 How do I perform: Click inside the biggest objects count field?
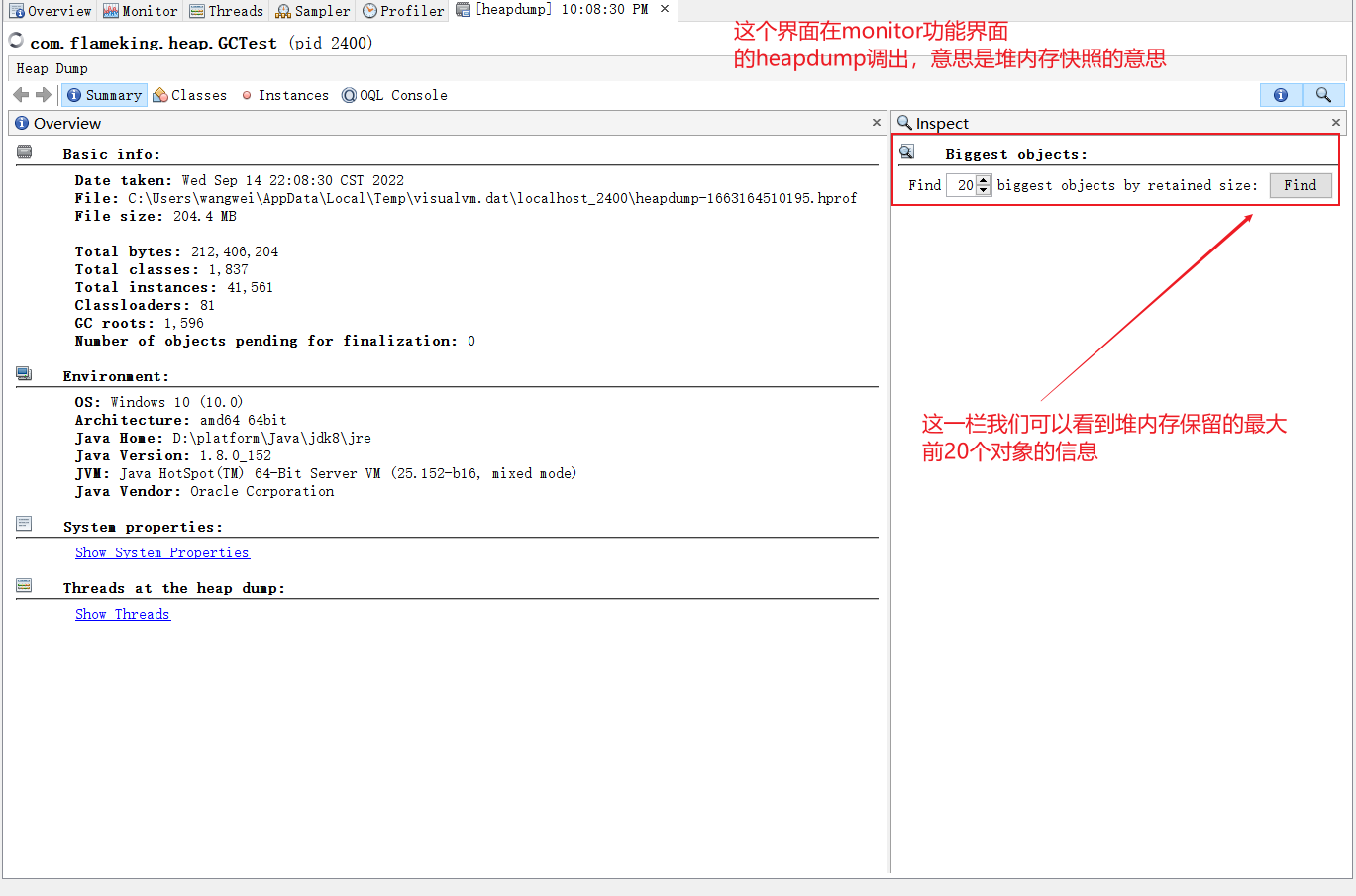(x=961, y=184)
